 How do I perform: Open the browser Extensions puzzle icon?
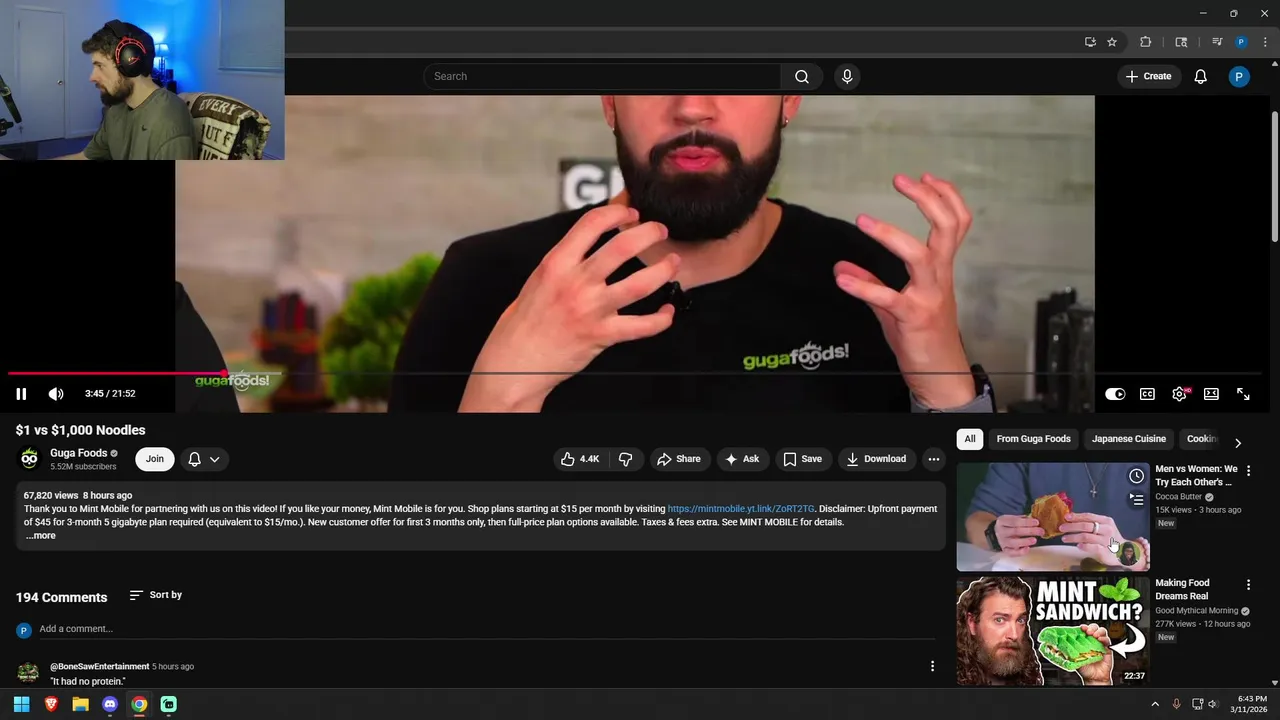click(x=1146, y=42)
